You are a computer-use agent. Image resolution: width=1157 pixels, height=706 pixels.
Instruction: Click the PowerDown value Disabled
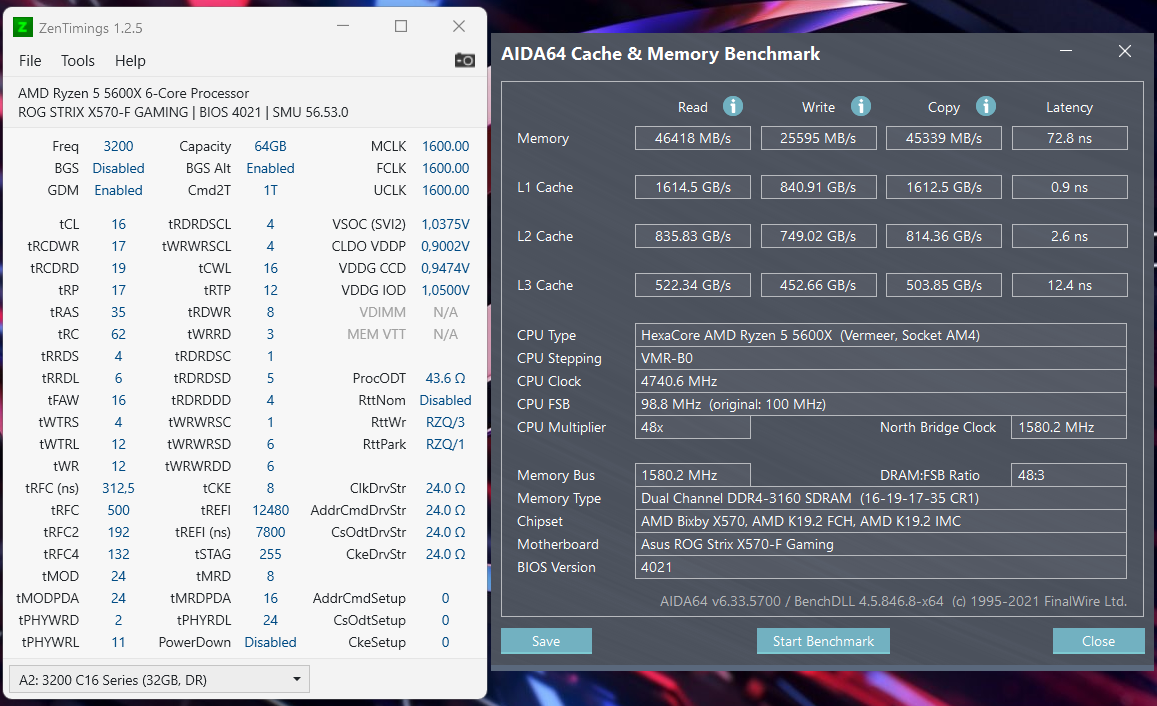[x=270, y=643]
